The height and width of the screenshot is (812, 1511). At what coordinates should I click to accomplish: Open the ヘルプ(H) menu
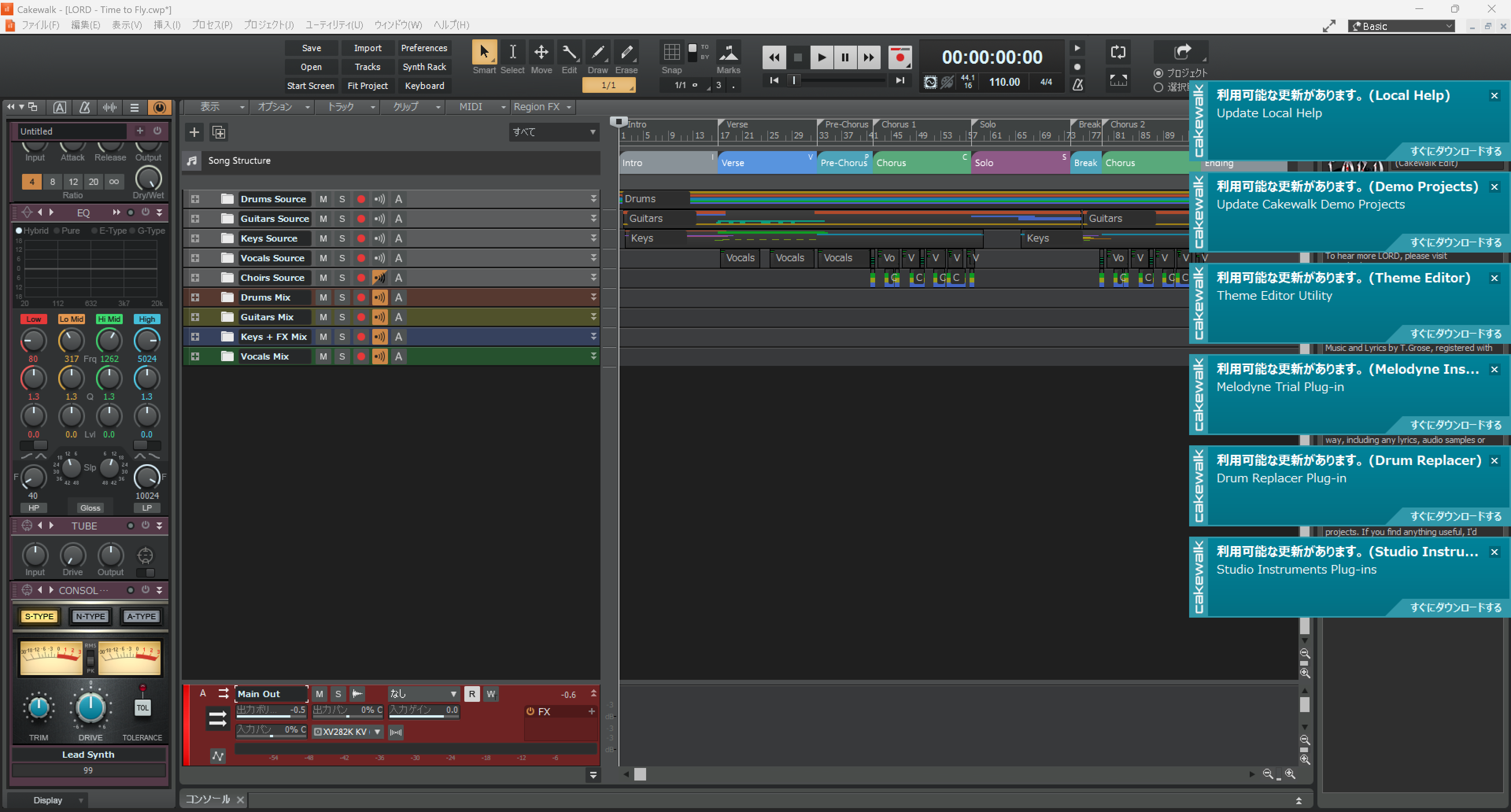click(x=451, y=25)
